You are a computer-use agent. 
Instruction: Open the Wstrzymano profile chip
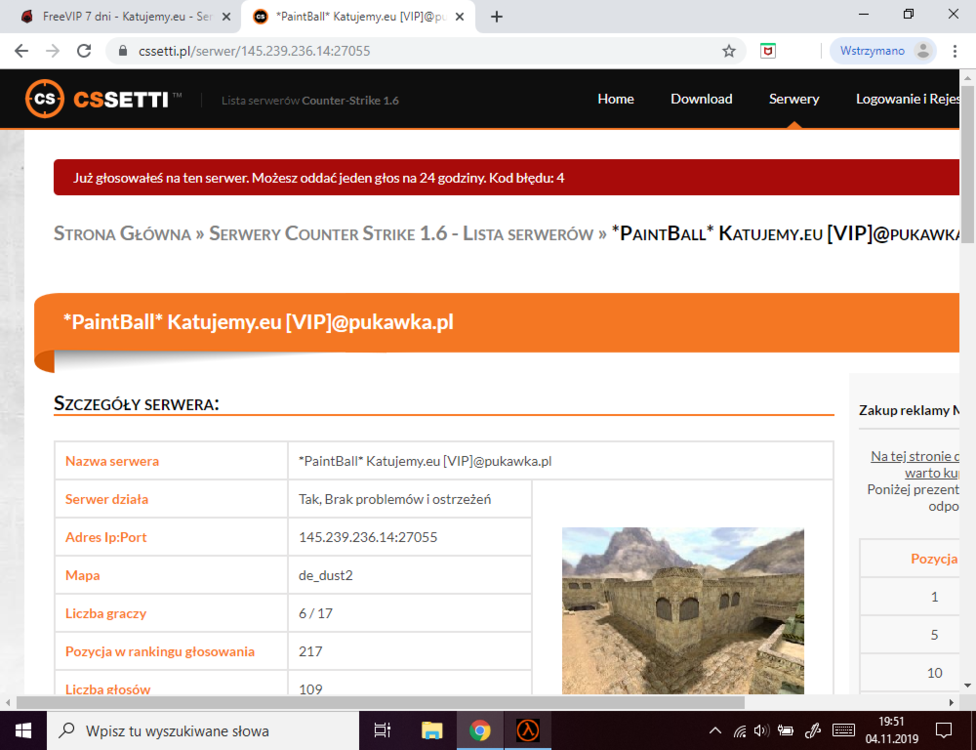(883, 51)
